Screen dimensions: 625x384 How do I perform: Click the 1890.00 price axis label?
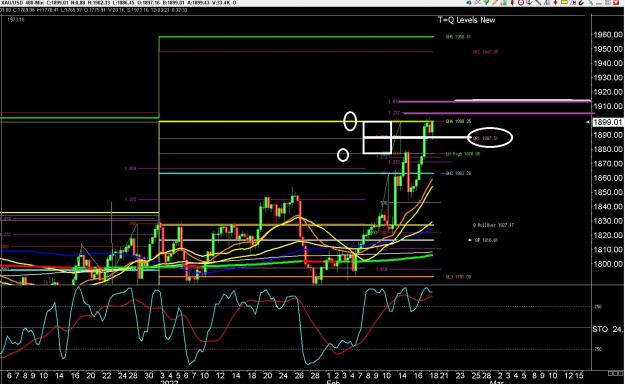coord(608,135)
